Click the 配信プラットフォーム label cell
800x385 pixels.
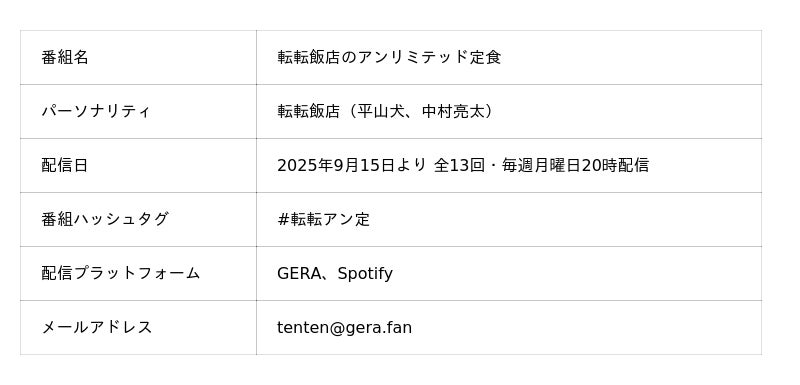[x=138, y=273]
